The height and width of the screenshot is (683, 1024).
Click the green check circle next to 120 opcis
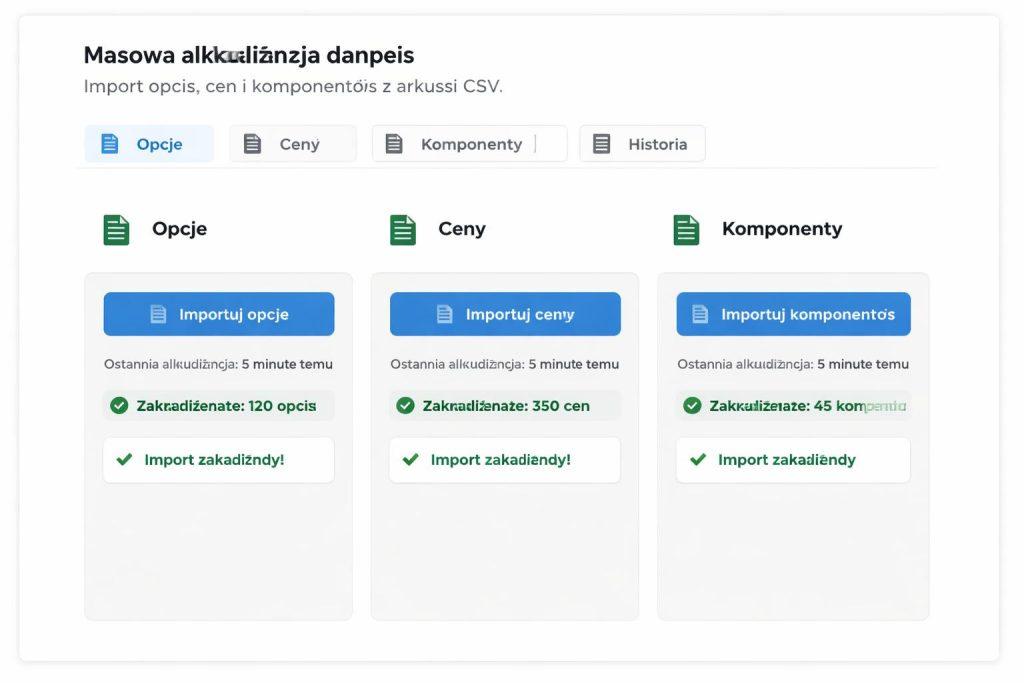119,405
